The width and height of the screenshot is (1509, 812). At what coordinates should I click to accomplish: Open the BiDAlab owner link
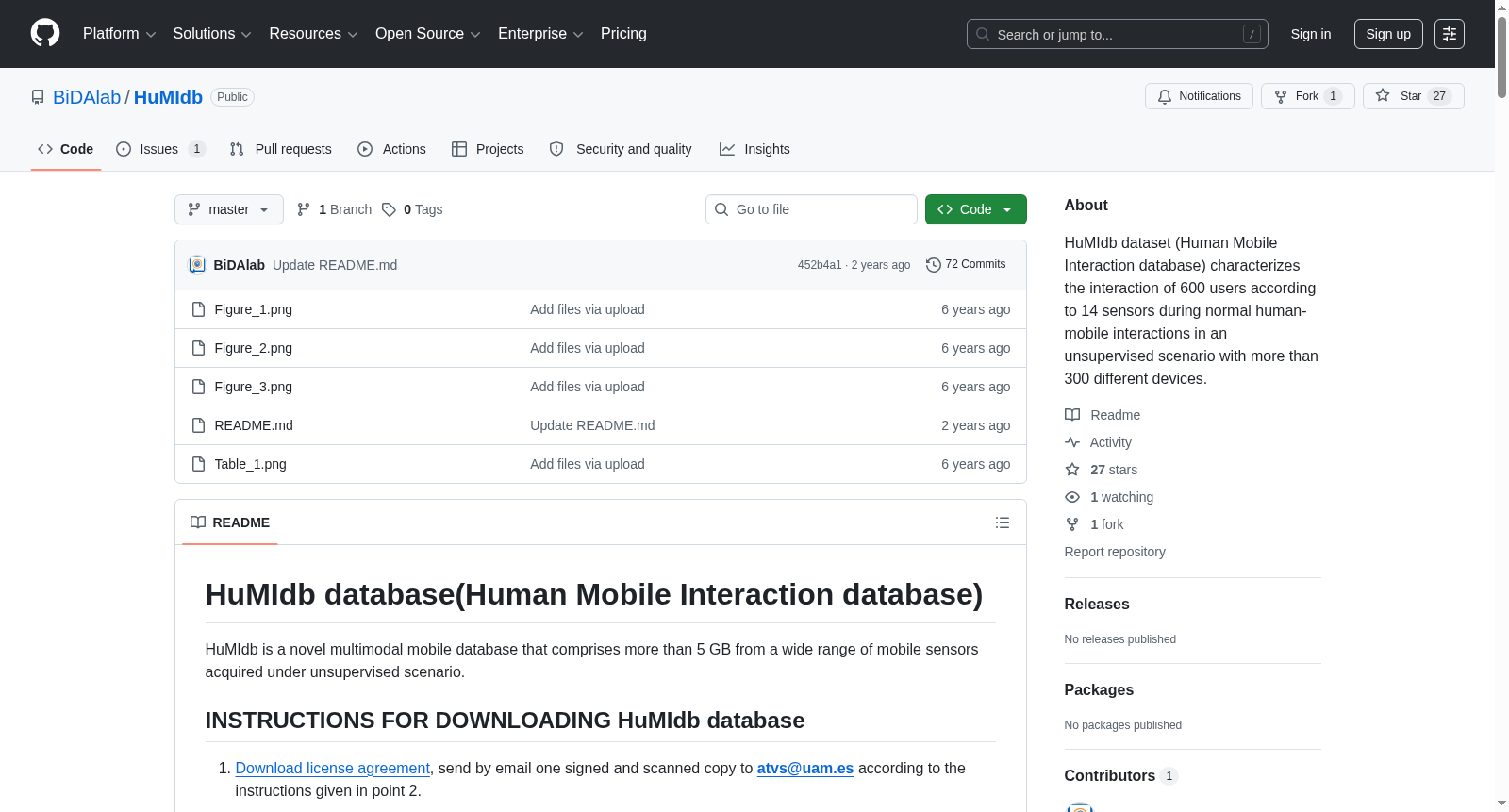coord(87,97)
